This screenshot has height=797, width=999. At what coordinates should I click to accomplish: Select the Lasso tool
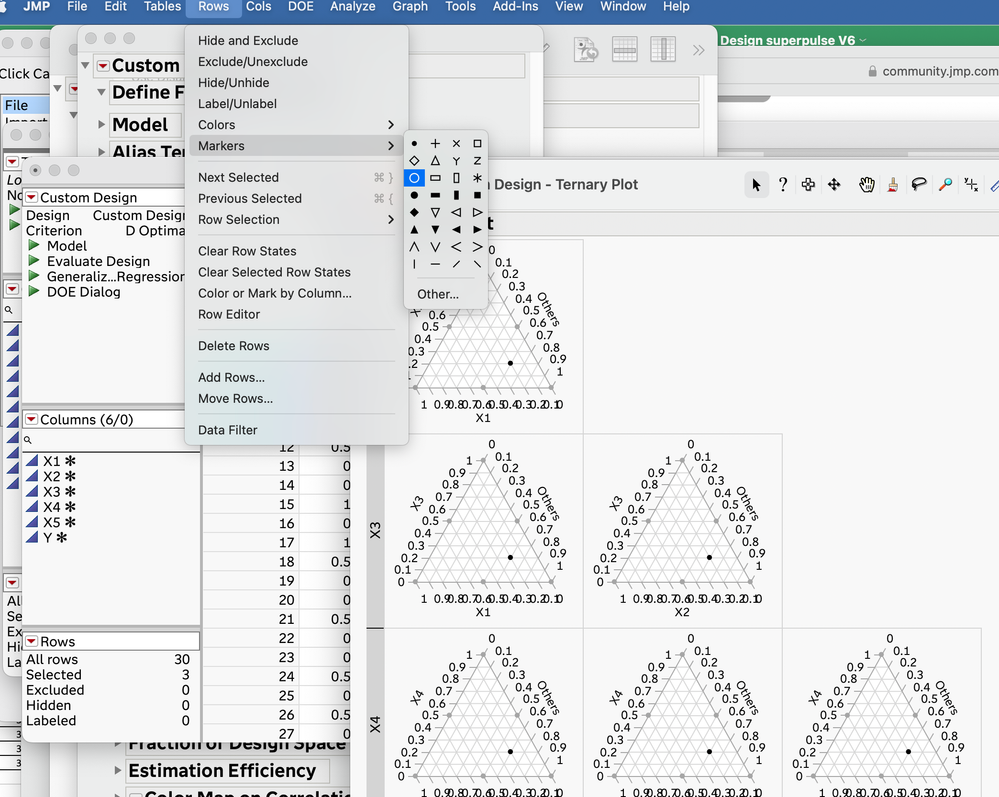pyautogui.click(x=918, y=184)
